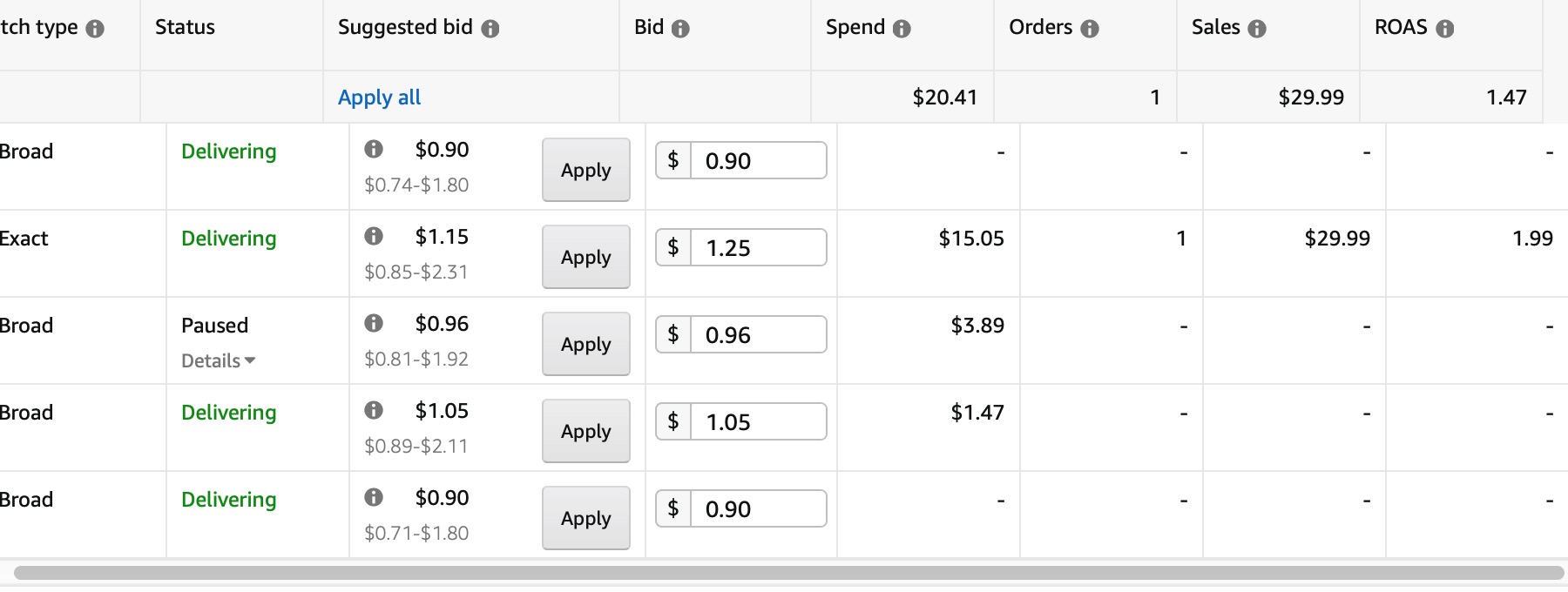The height and width of the screenshot is (592, 1568).
Task: Click info icon next to $1.15 suggested bid
Action: tap(374, 236)
